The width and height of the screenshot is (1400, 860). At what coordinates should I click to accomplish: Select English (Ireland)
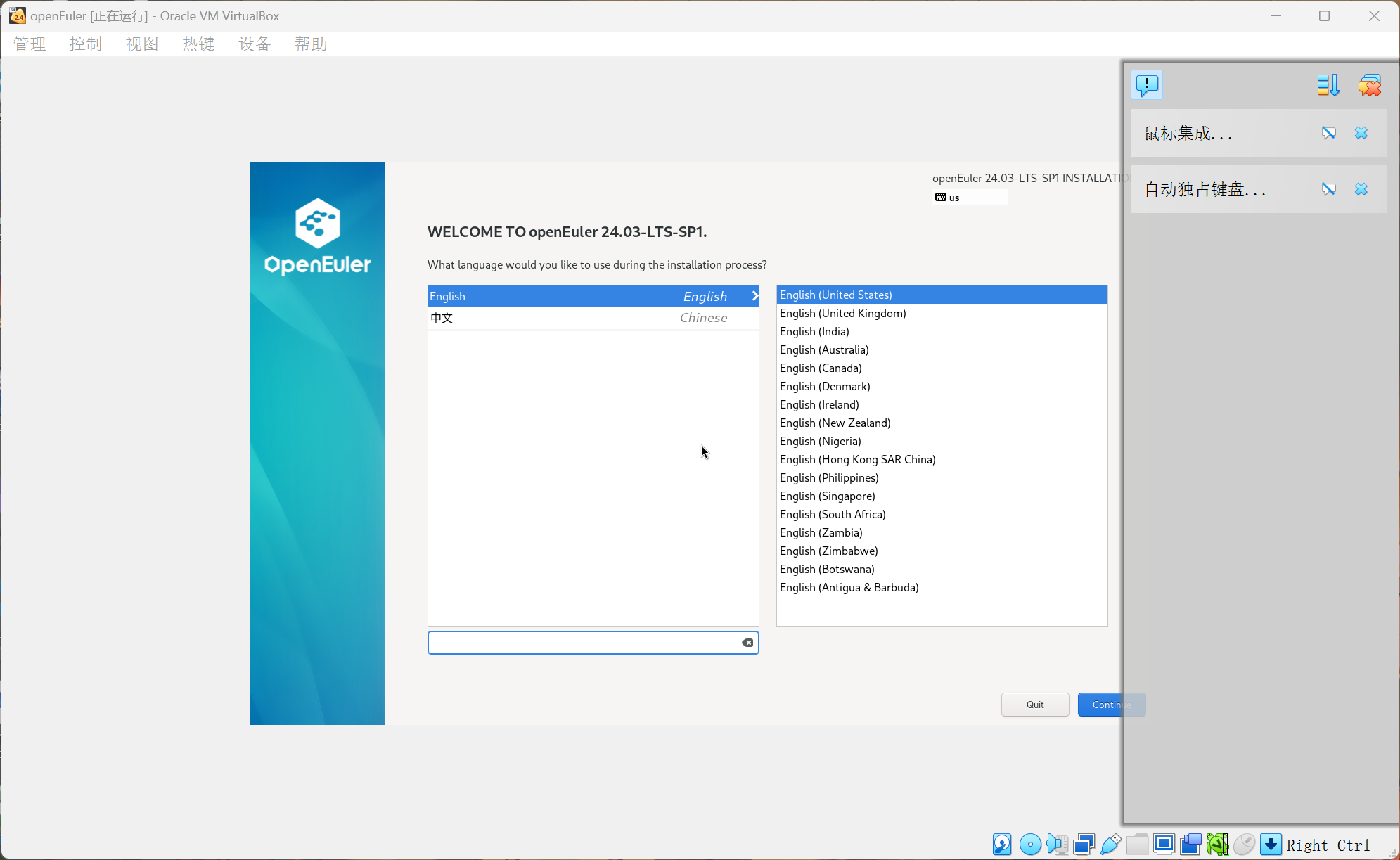[x=942, y=404]
